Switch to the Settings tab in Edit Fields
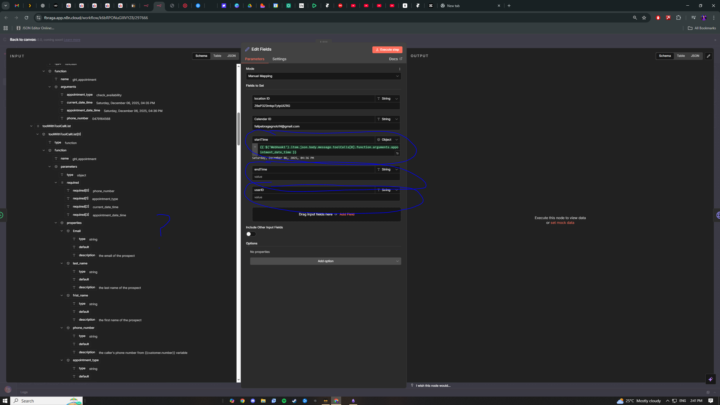 coord(279,59)
